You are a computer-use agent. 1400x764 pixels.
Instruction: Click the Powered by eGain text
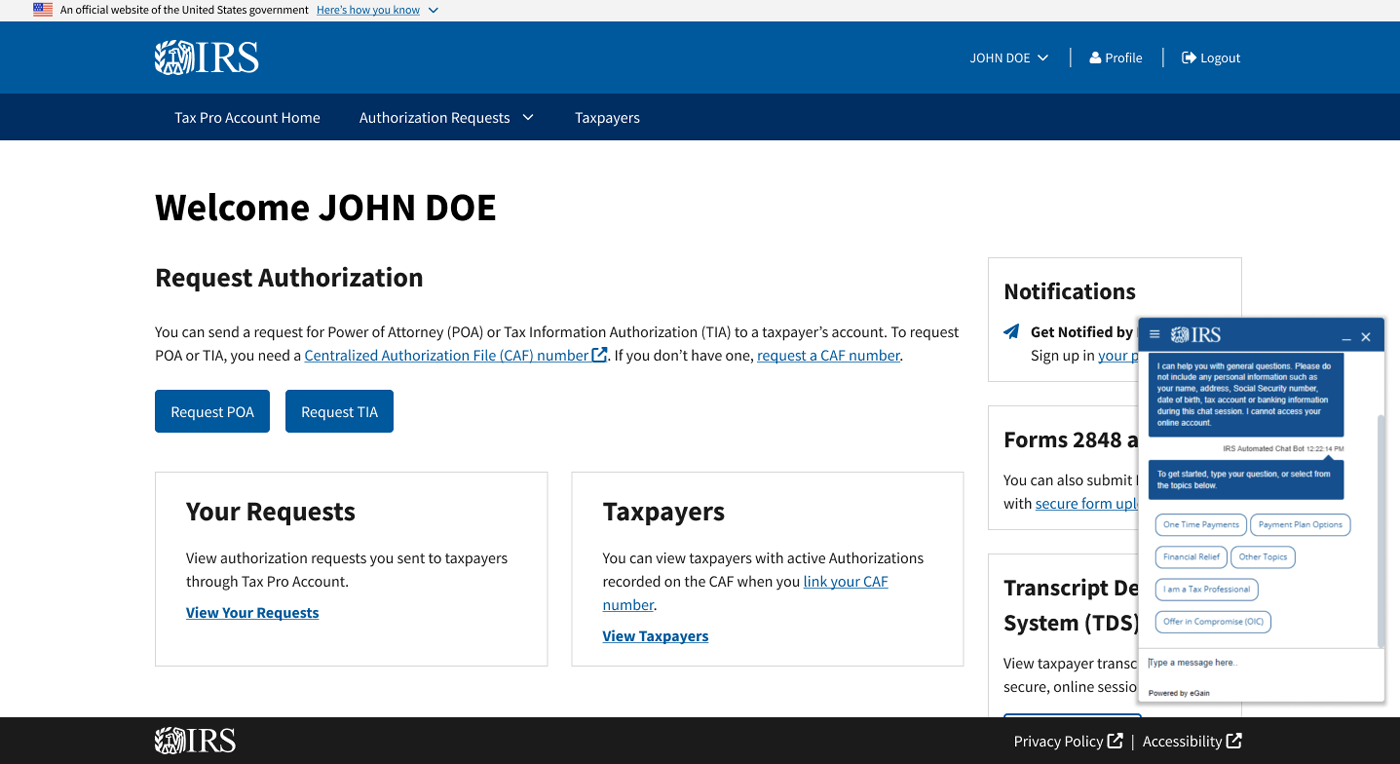[x=1178, y=693]
